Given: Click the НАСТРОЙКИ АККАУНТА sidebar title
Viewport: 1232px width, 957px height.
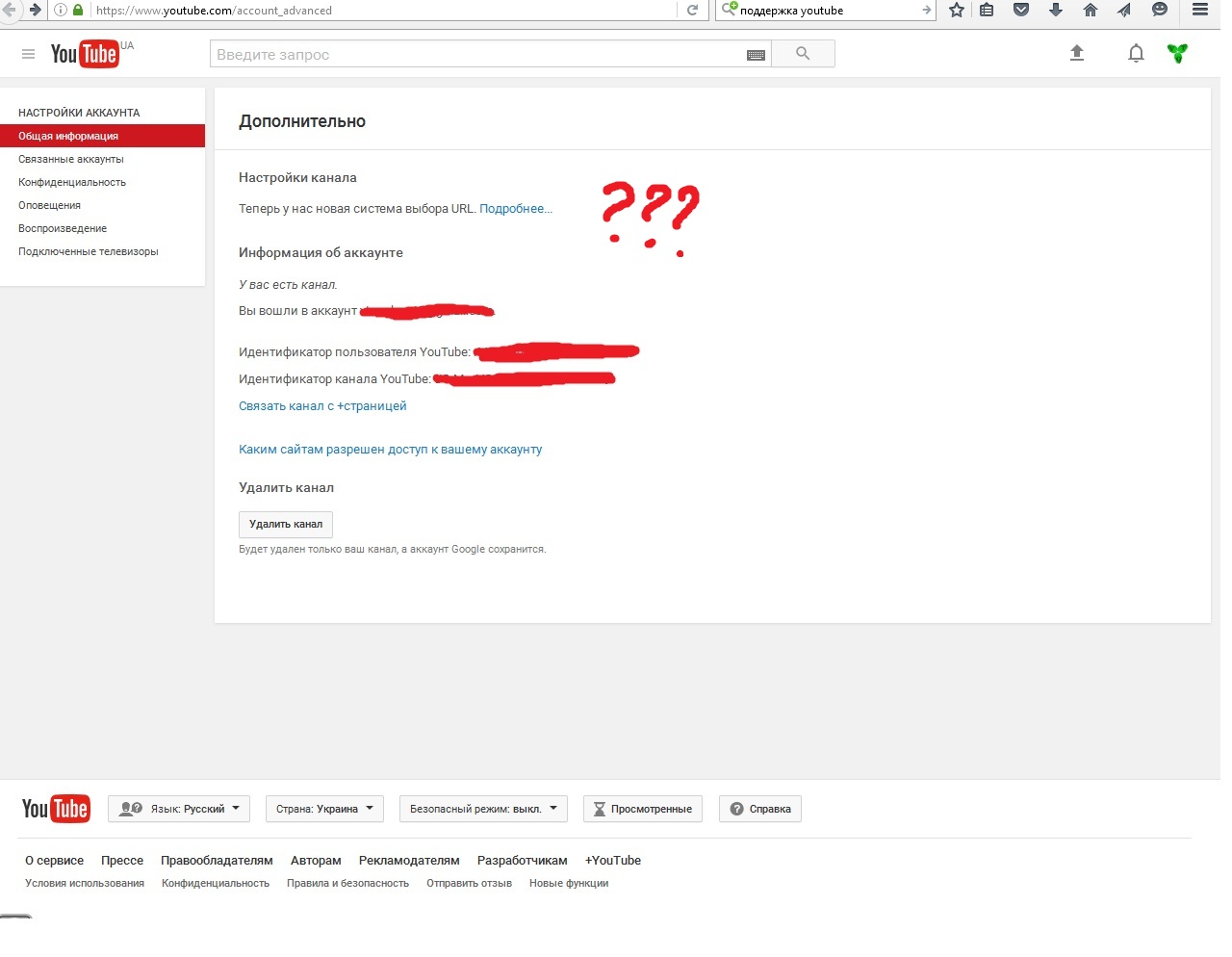Looking at the screenshot, I should (79, 113).
